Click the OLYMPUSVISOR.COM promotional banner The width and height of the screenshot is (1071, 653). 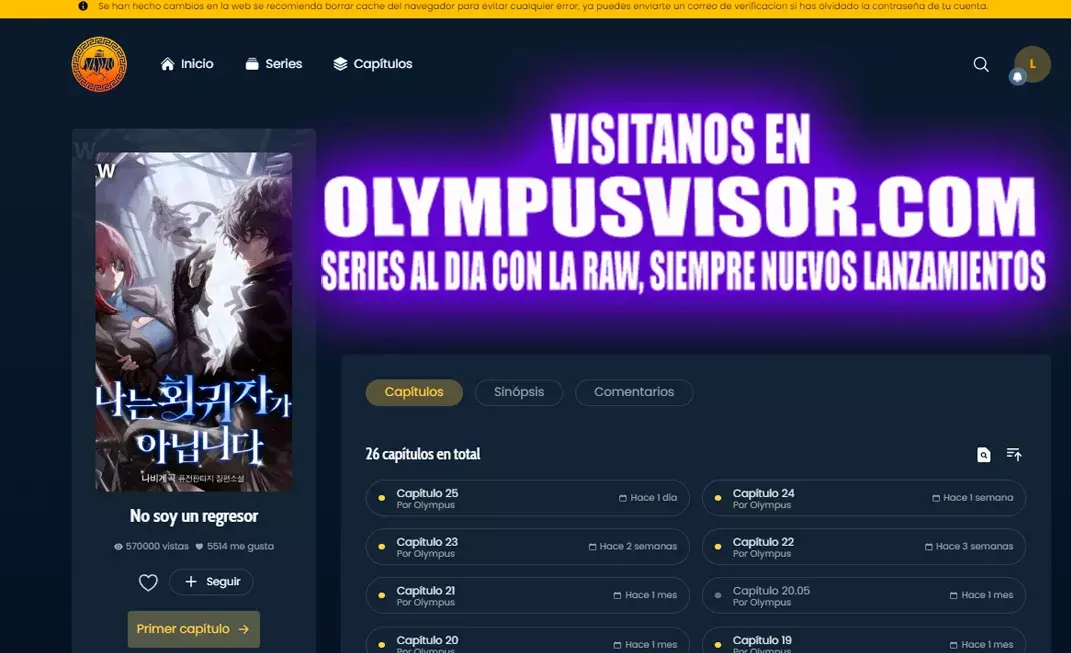[x=683, y=205]
